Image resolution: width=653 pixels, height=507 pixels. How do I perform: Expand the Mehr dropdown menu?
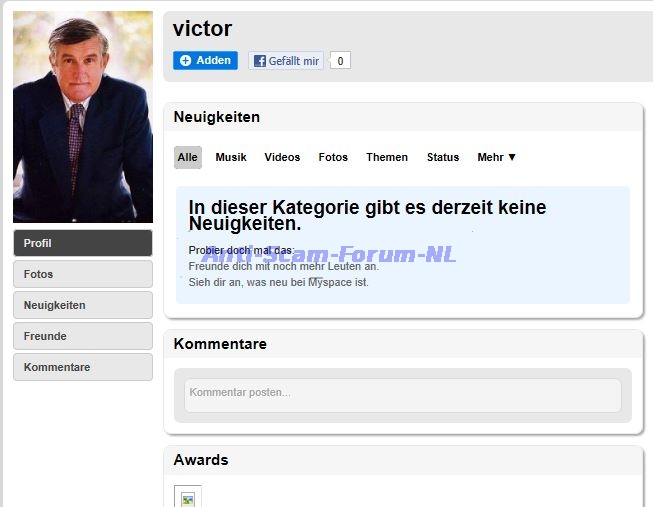point(497,157)
